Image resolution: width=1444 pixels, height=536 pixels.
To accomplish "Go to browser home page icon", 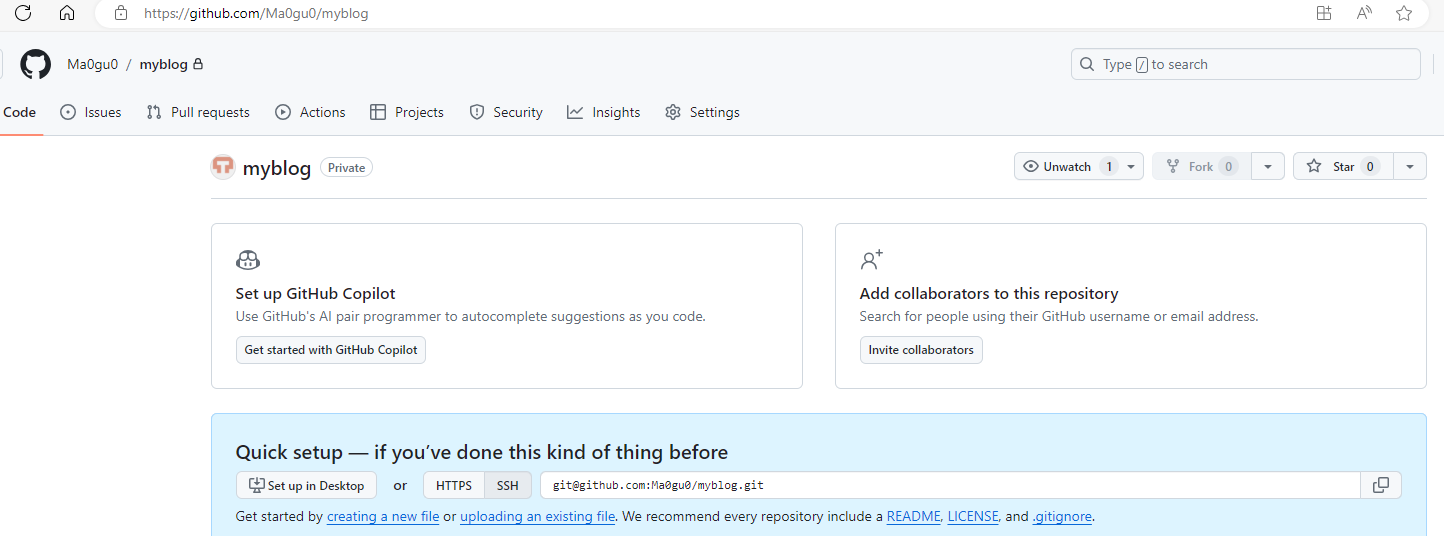I will 67,13.
